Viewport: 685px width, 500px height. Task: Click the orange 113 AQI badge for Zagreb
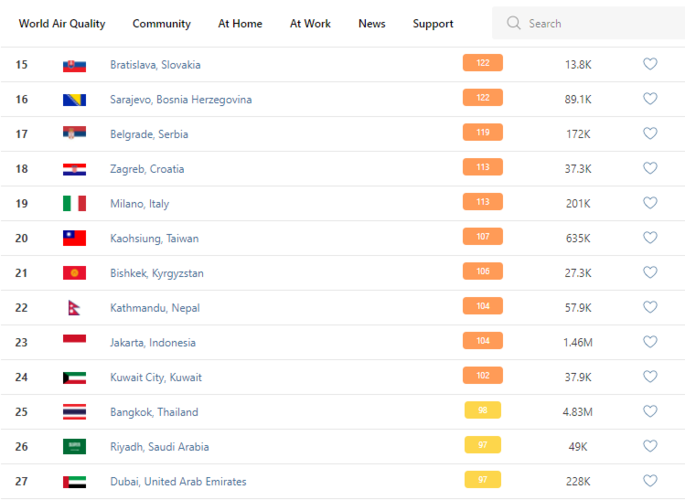click(x=482, y=168)
